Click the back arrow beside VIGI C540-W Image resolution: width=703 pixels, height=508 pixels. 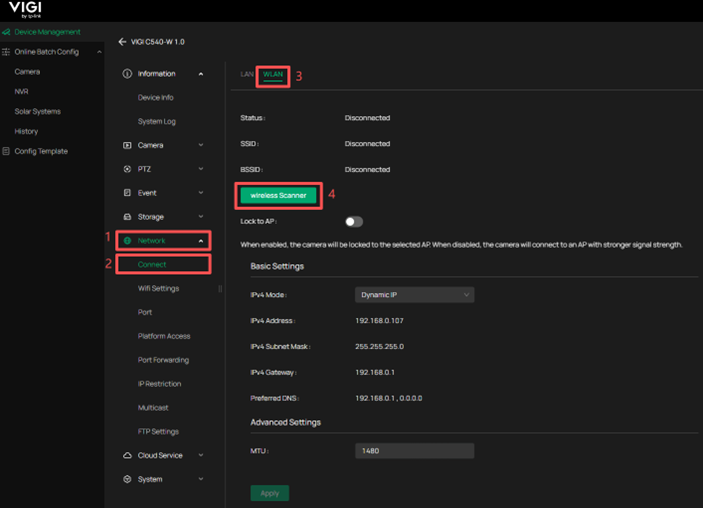[122, 42]
